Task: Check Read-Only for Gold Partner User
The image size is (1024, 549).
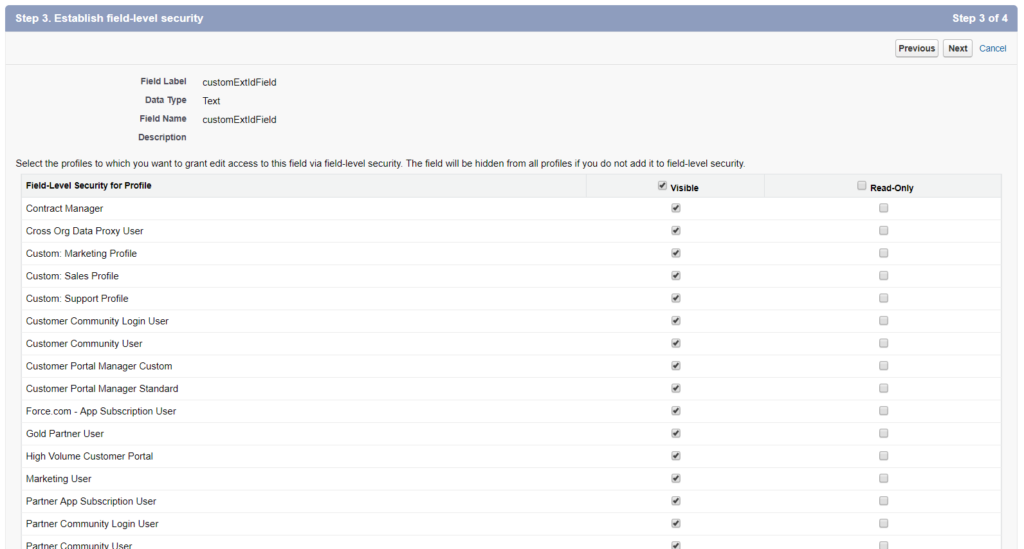Action: coord(884,433)
